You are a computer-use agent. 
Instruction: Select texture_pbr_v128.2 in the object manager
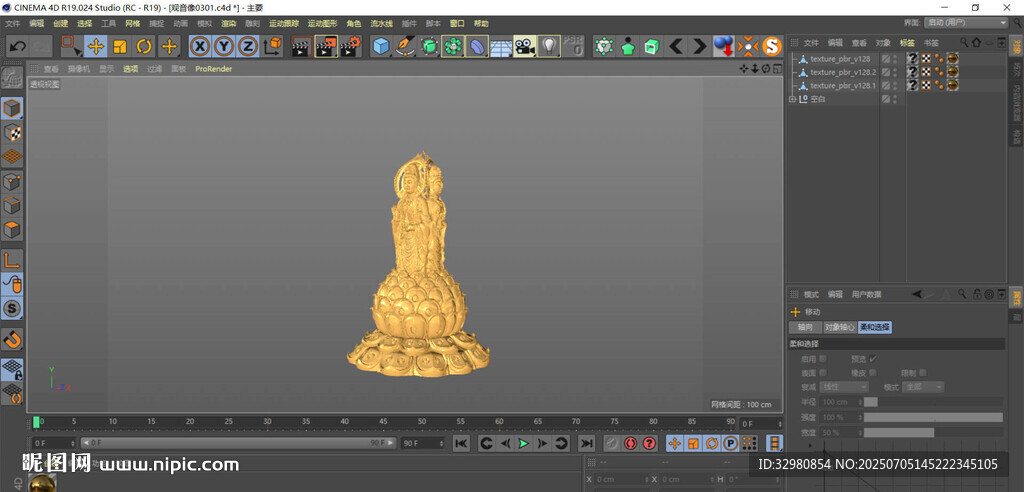pyautogui.click(x=842, y=72)
